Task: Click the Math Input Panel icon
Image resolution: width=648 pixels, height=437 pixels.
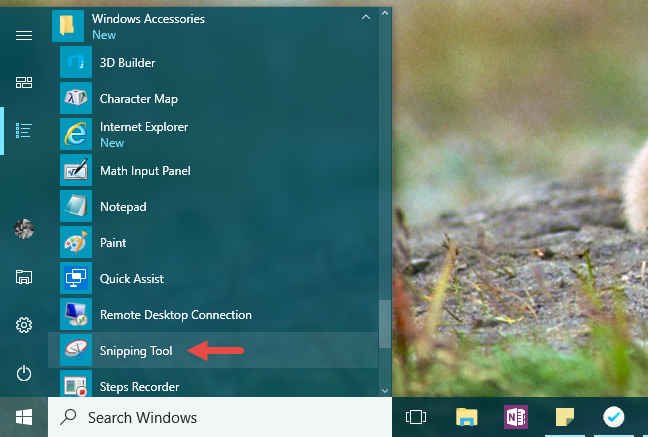Action: pos(76,170)
